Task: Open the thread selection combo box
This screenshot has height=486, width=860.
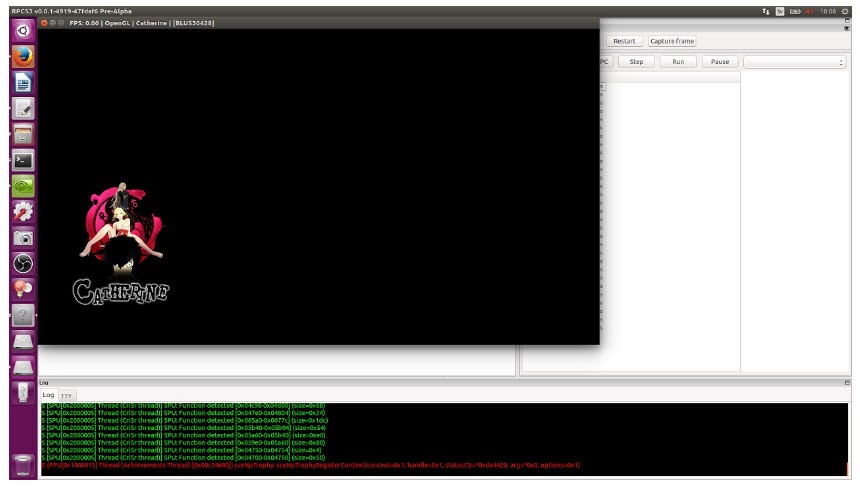Action: 795,62
